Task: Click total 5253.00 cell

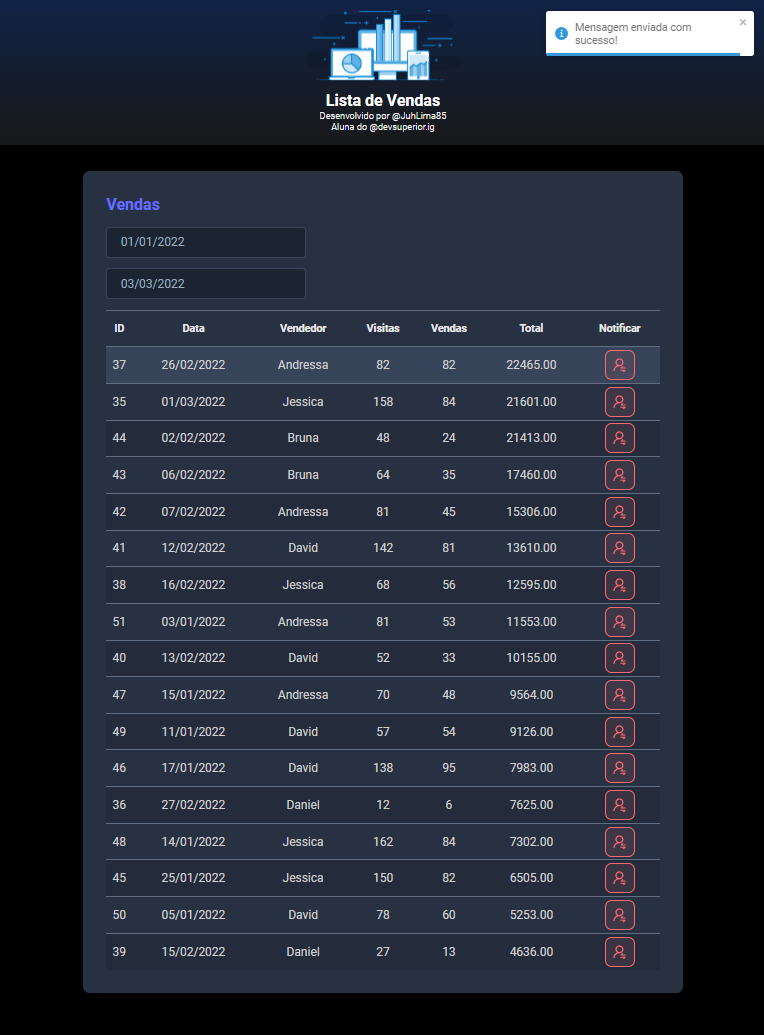Action: coord(532,915)
